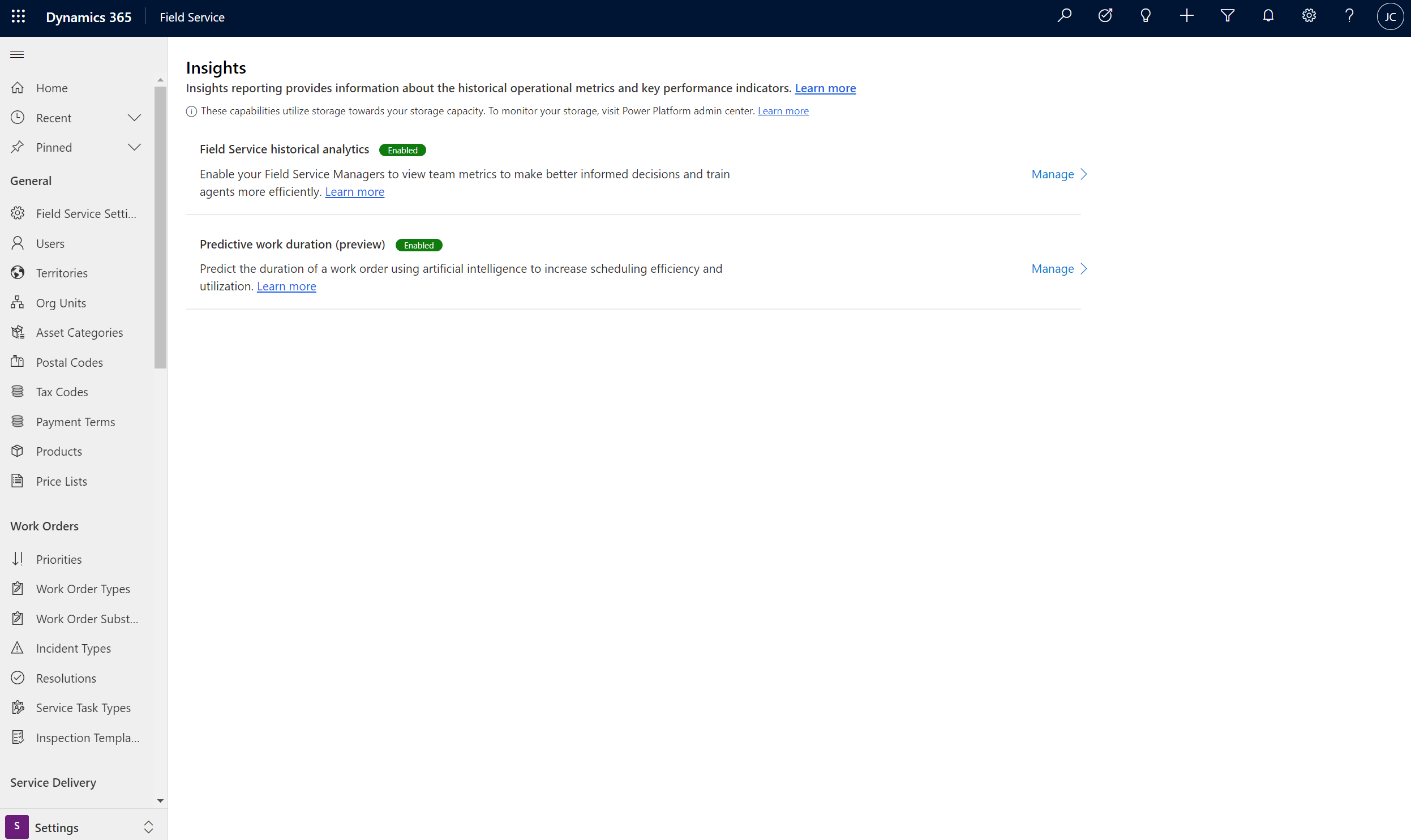The image size is (1411, 840).
Task: Click the Inspection Templates icon
Action: 18,737
